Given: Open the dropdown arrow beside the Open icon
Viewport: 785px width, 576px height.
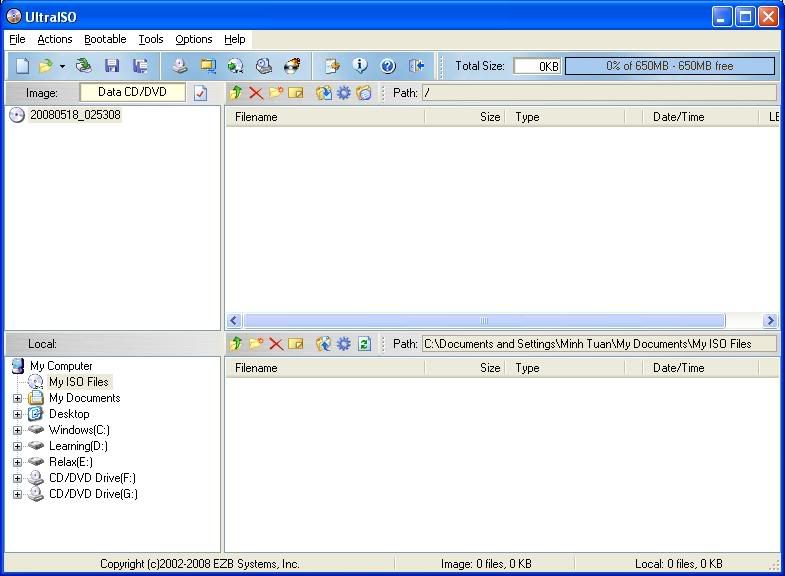Looking at the screenshot, I should pos(62,66).
